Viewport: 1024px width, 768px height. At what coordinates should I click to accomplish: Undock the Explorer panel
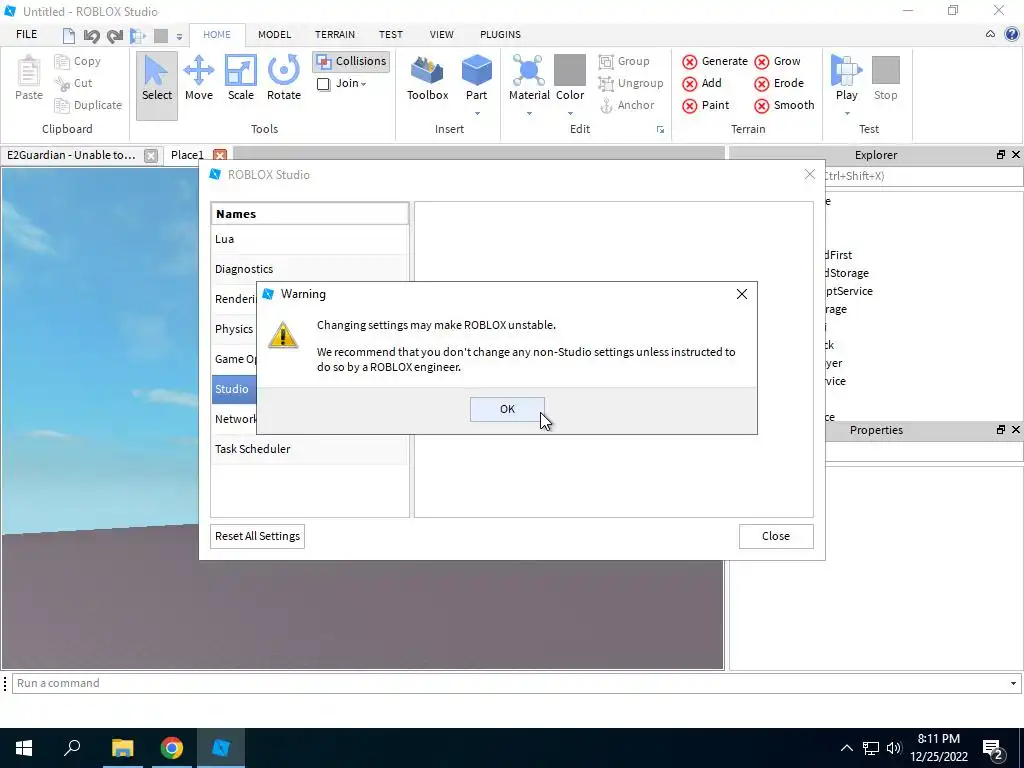(x=1000, y=155)
